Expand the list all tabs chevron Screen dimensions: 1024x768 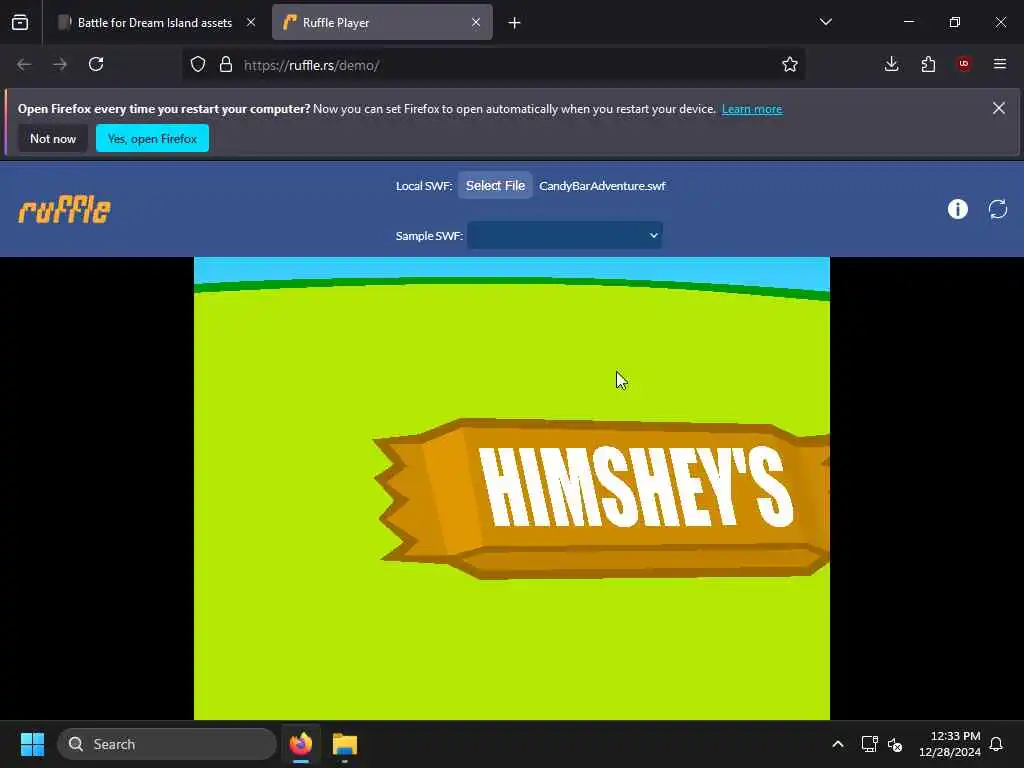click(825, 22)
